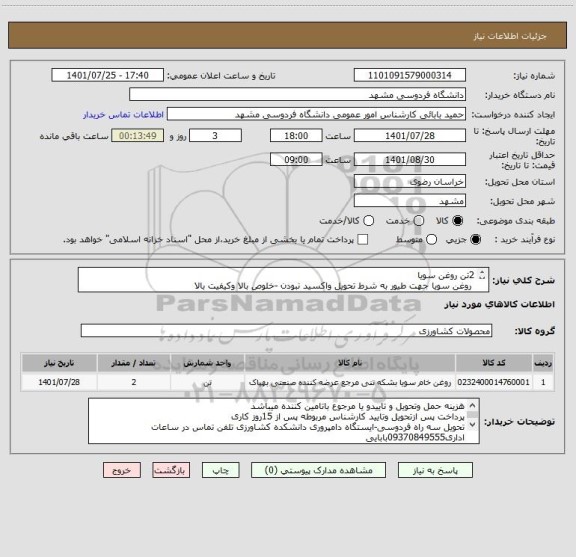
Task: Toggle the اسناد خزانه اسلامی payment checkbox
Action: (363, 240)
